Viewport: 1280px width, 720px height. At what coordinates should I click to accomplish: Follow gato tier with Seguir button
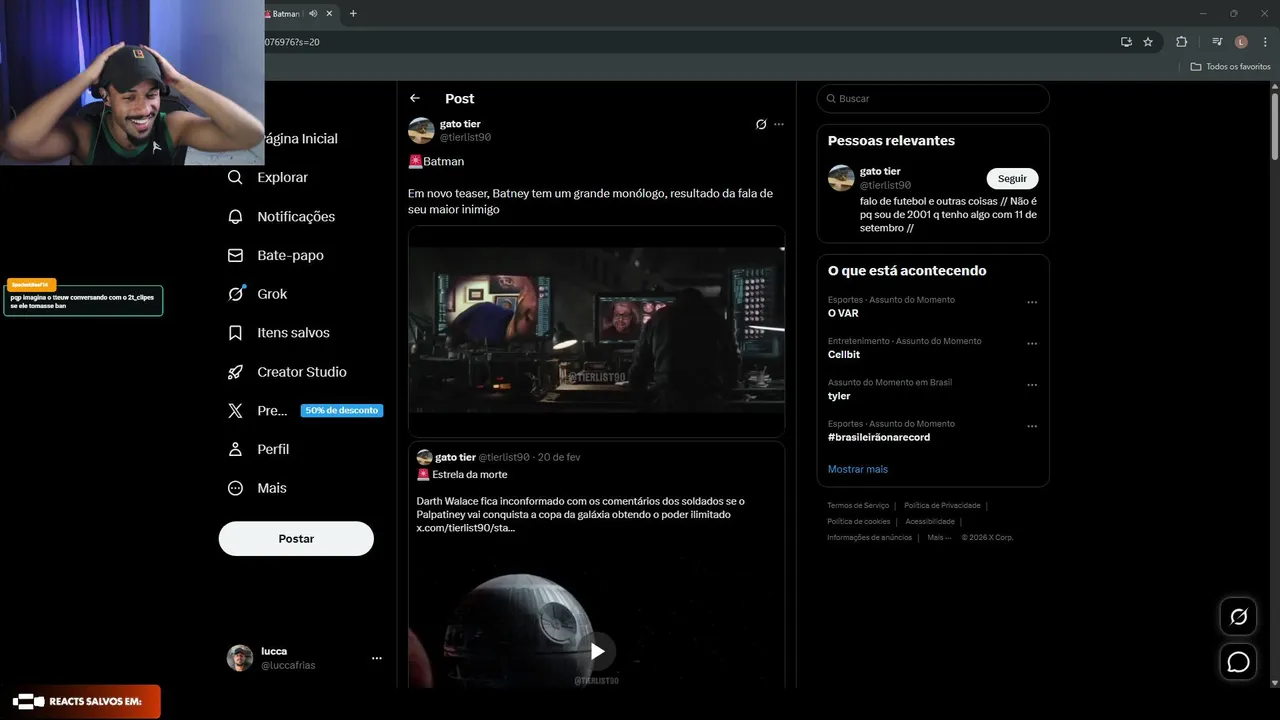click(x=1012, y=178)
